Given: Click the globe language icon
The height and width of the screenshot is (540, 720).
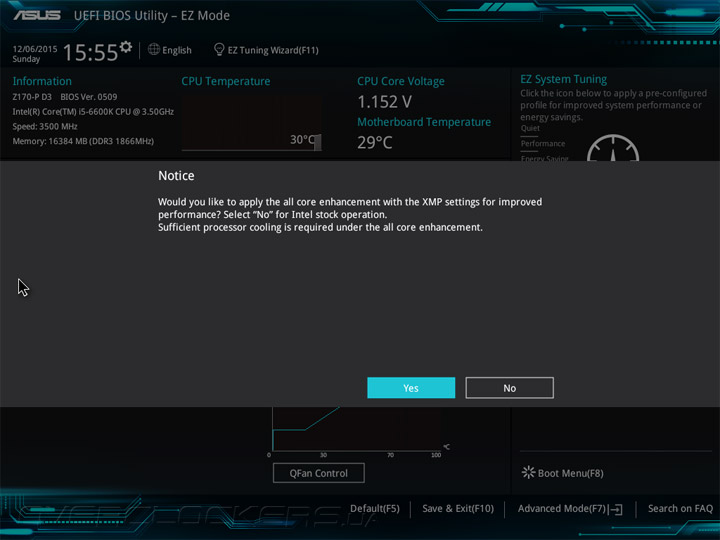Looking at the screenshot, I should (154, 49).
